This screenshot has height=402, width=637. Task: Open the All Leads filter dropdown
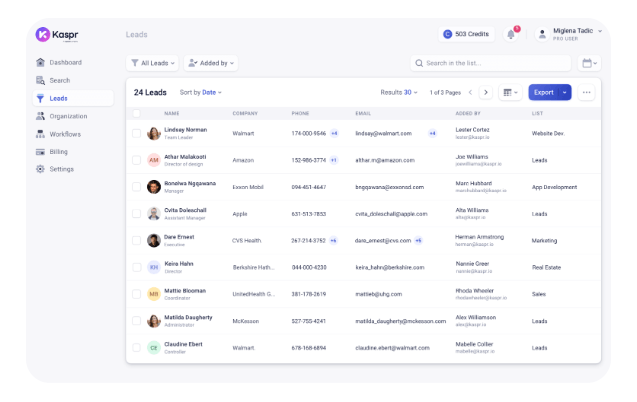tap(152, 63)
